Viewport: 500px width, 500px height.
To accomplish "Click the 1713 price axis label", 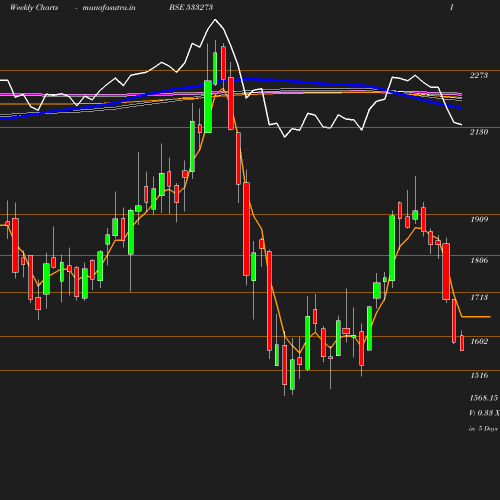I will [479, 297].
